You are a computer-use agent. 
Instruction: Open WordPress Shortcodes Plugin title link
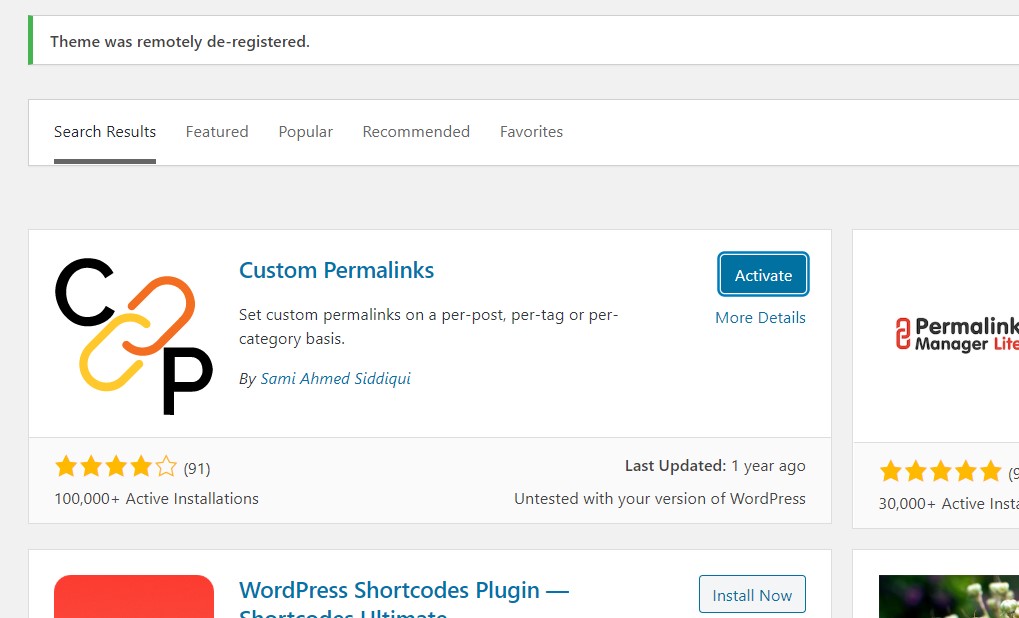point(404,591)
